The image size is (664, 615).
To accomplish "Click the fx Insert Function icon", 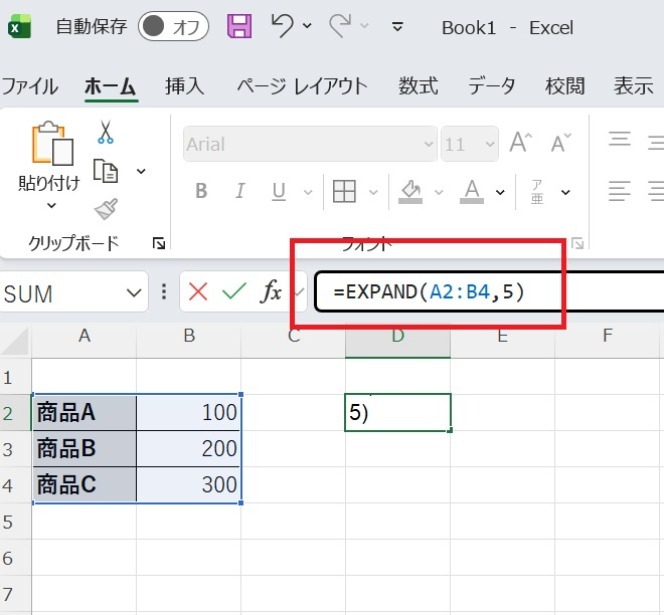I will [x=271, y=292].
